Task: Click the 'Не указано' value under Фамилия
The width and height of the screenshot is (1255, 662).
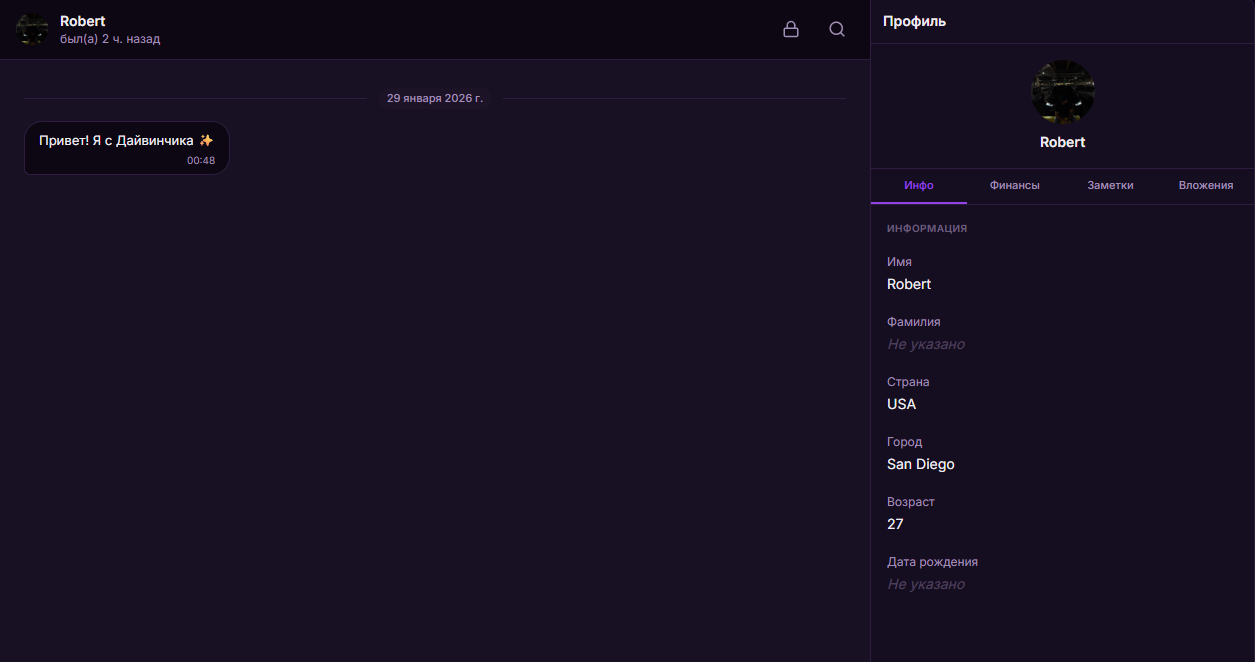Action: [925, 344]
